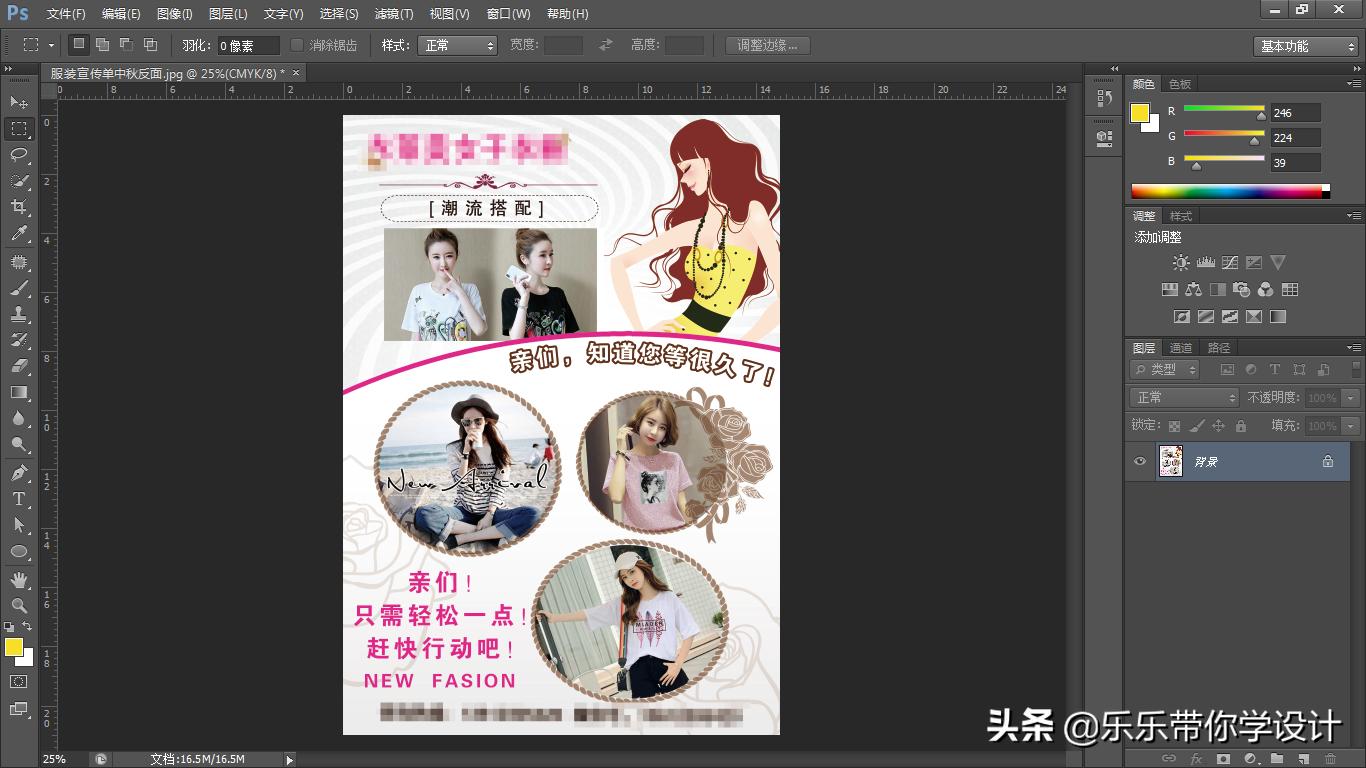The width and height of the screenshot is (1366, 768).
Task: Open the layer filter 类型 dropdown
Action: point(1163,369)
